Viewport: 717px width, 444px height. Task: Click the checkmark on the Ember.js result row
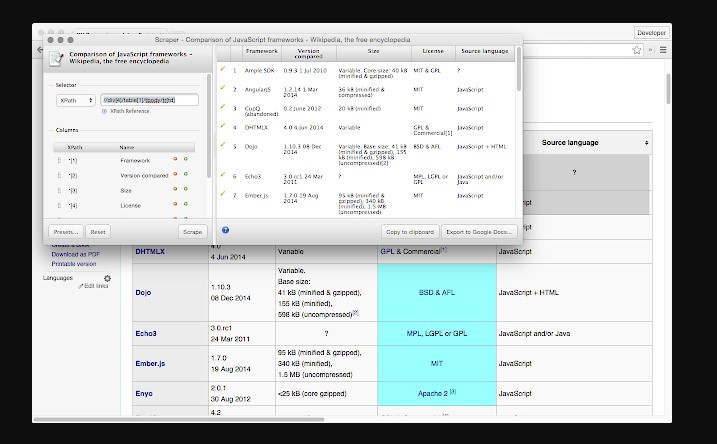tap(223, 193)
